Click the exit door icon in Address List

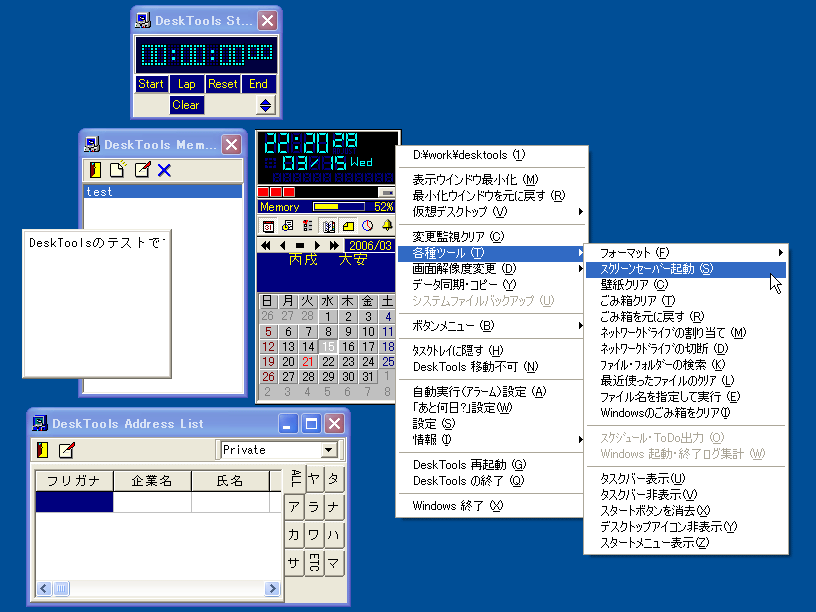43,450
